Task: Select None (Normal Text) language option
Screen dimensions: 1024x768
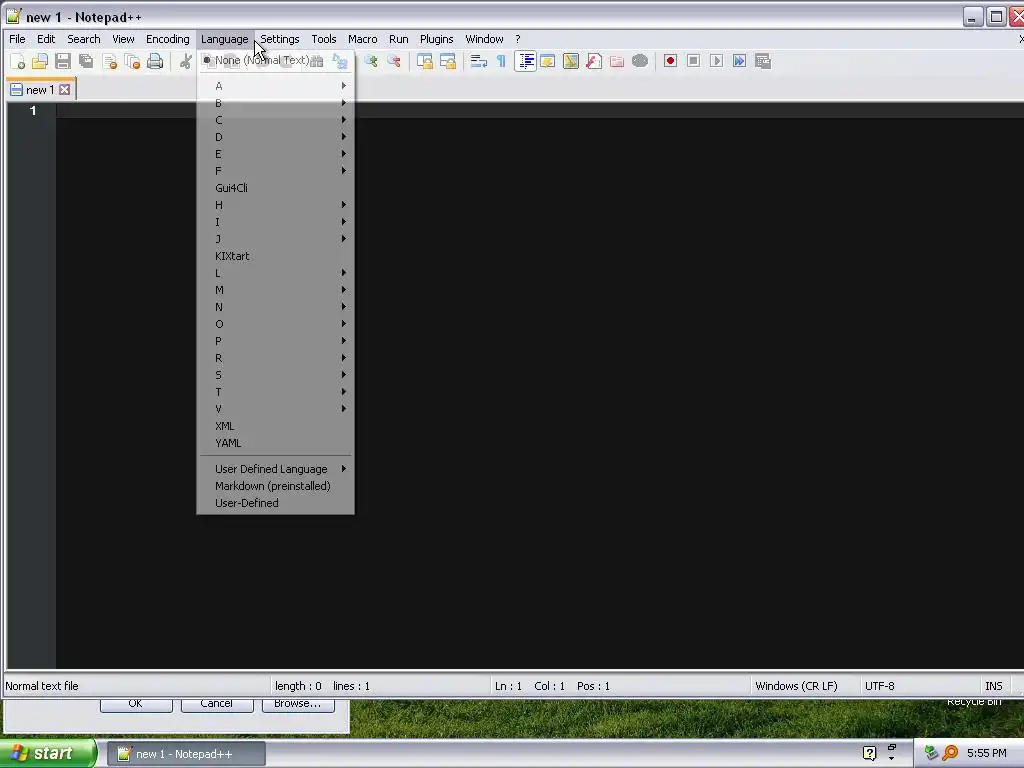Action: pyautogui.click(x=276, y=60)
